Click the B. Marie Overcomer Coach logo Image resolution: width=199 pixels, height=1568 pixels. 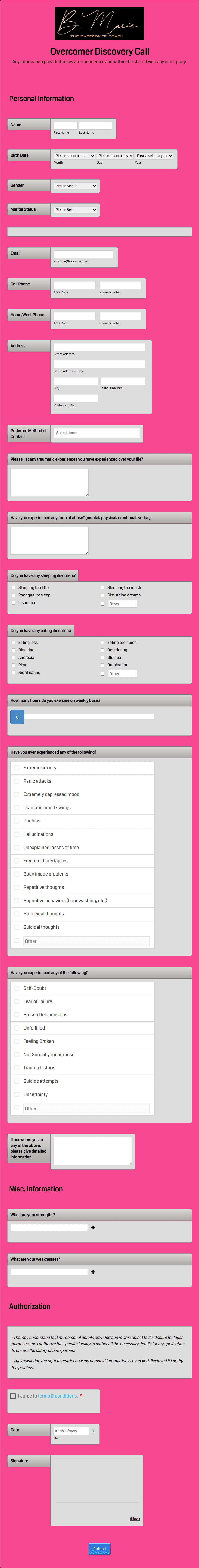pos(99,24)
